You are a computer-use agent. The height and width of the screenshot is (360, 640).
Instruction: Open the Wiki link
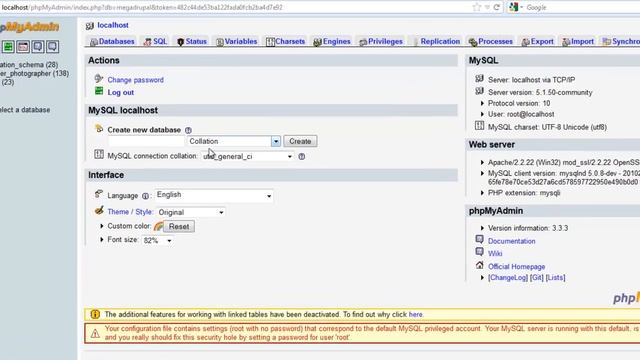[x=495, y=254]
